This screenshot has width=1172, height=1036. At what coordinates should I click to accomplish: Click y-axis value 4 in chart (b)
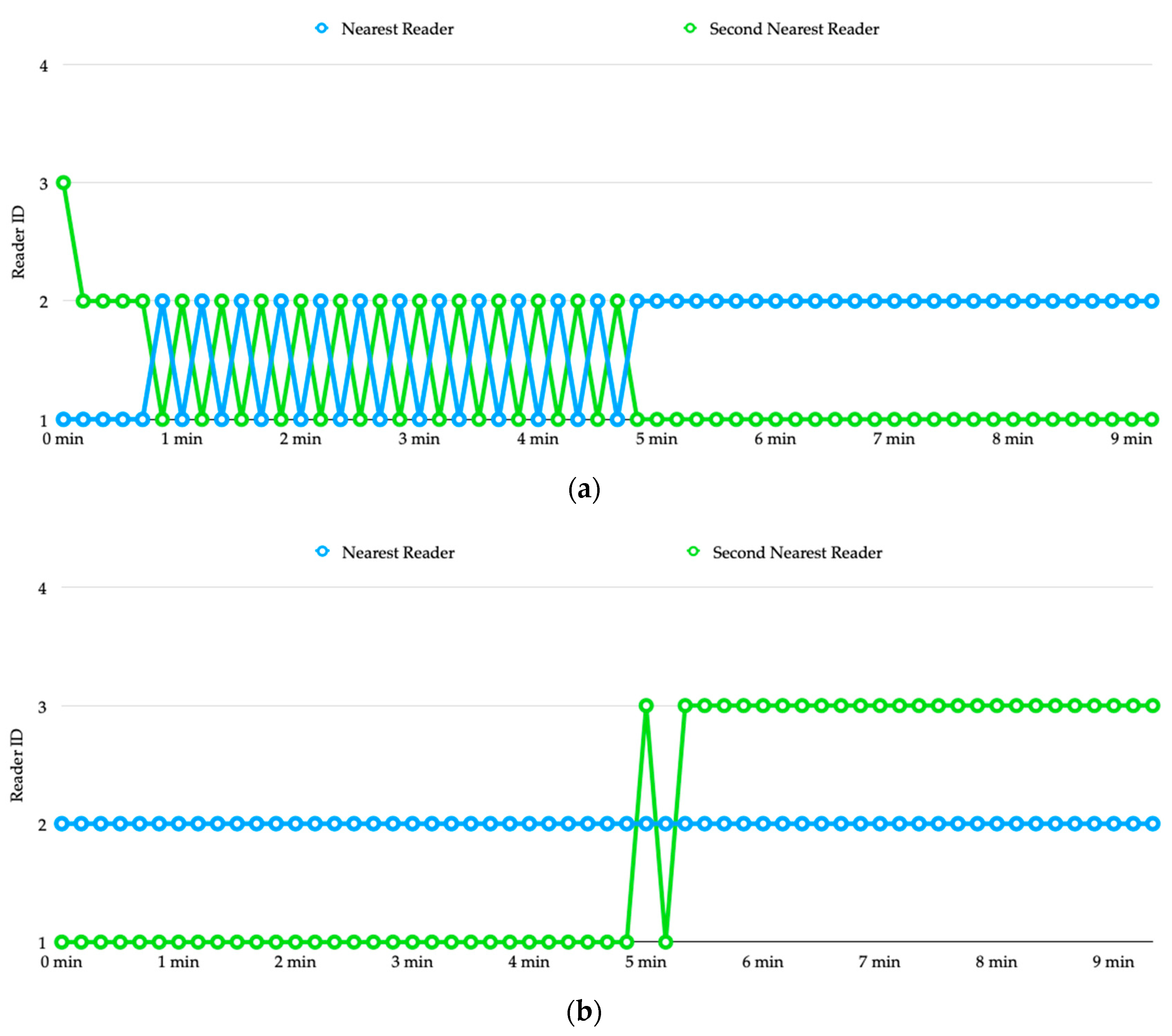(43, 589)
